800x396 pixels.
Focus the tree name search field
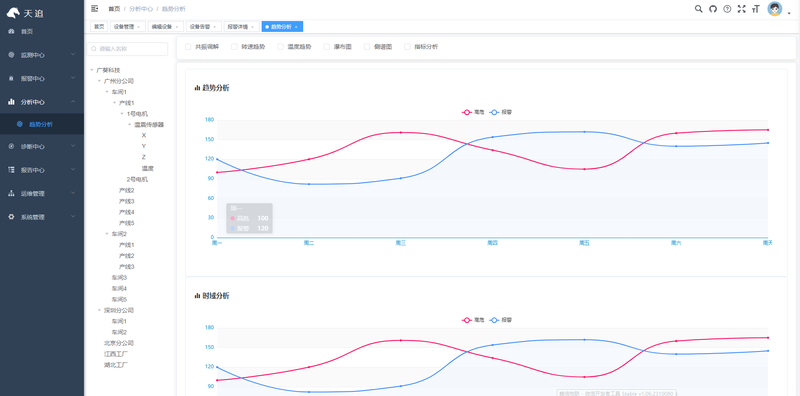[x=128, y=49]
